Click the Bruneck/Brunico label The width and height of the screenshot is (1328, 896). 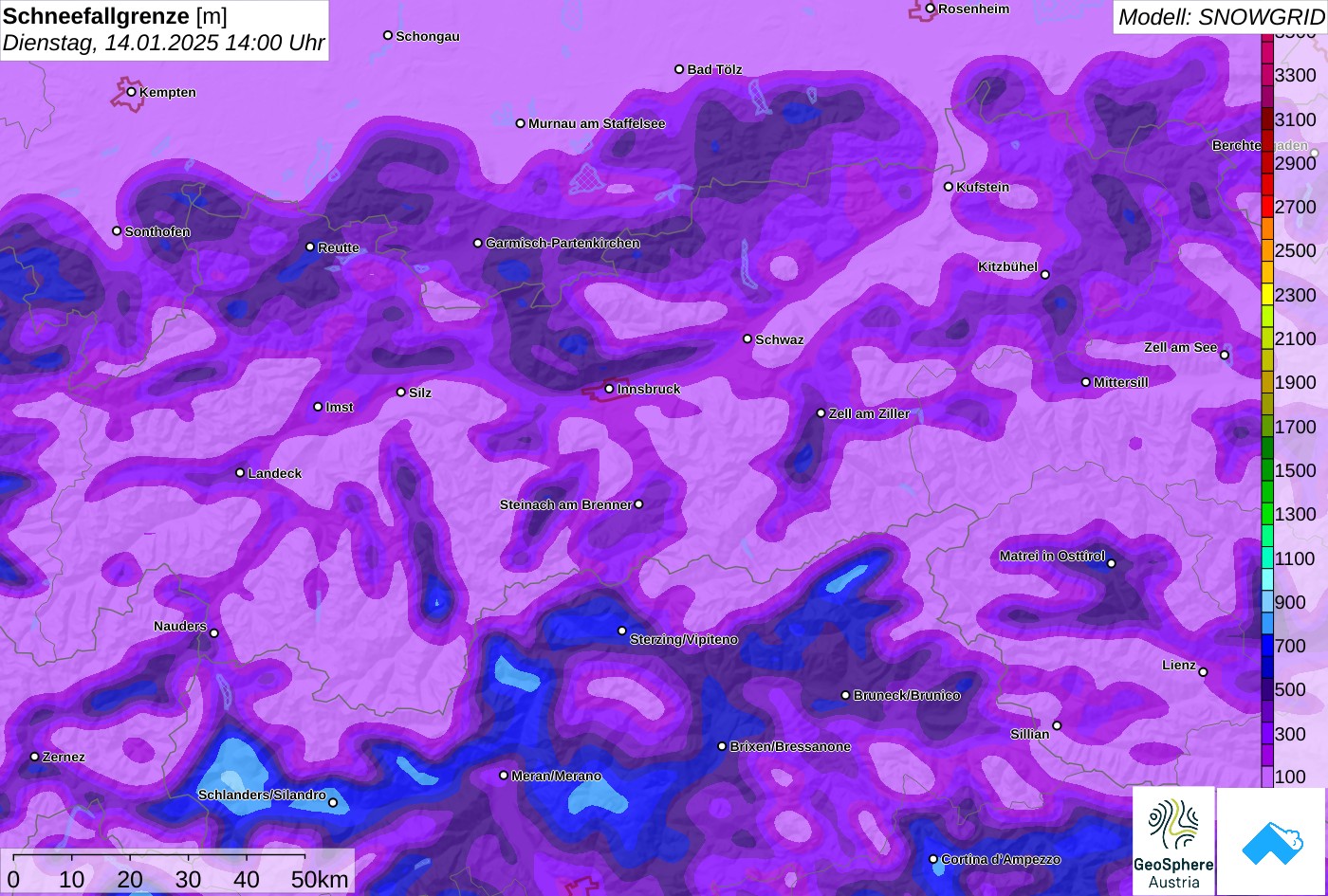point(907,696)
